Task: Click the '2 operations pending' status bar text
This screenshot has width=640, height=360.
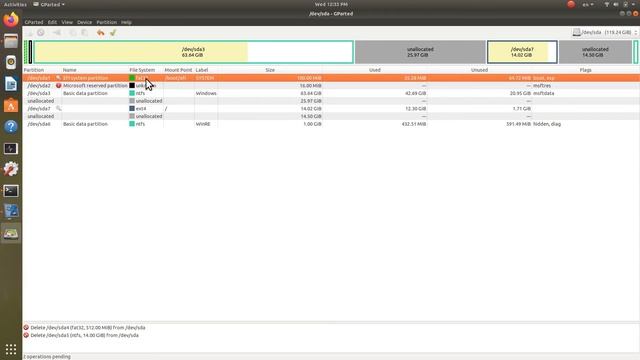Action: [47, 356]
